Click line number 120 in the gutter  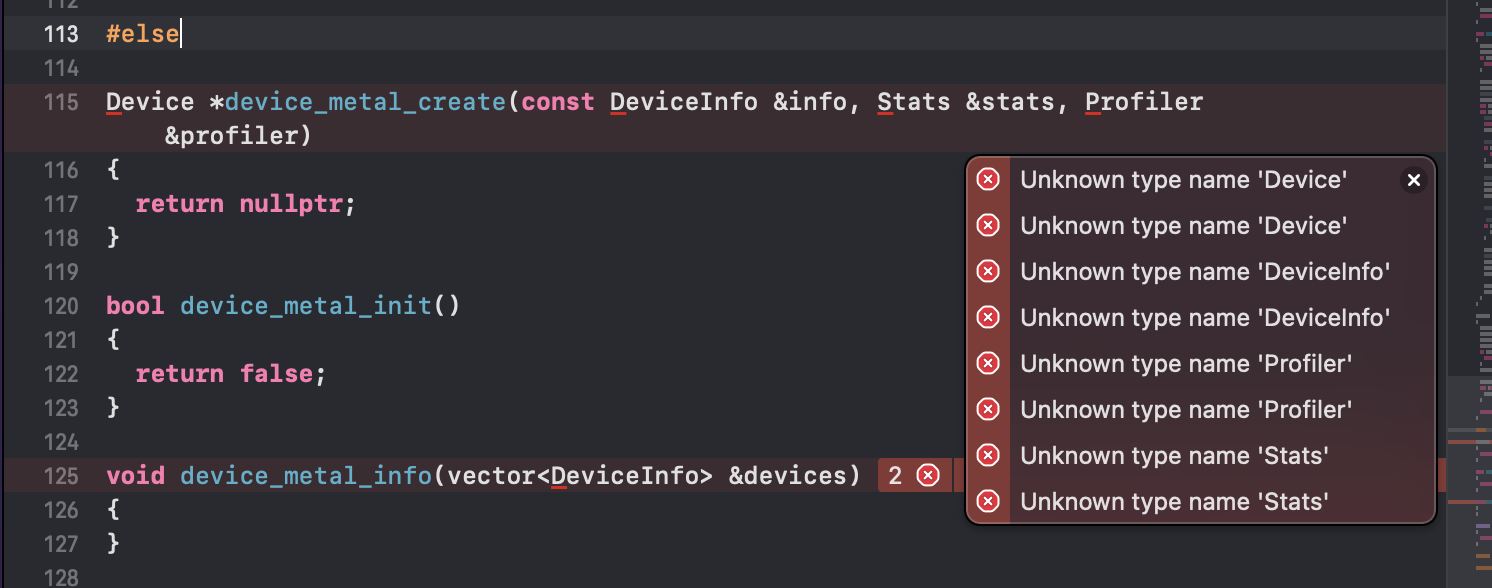(x=61, y=306)
